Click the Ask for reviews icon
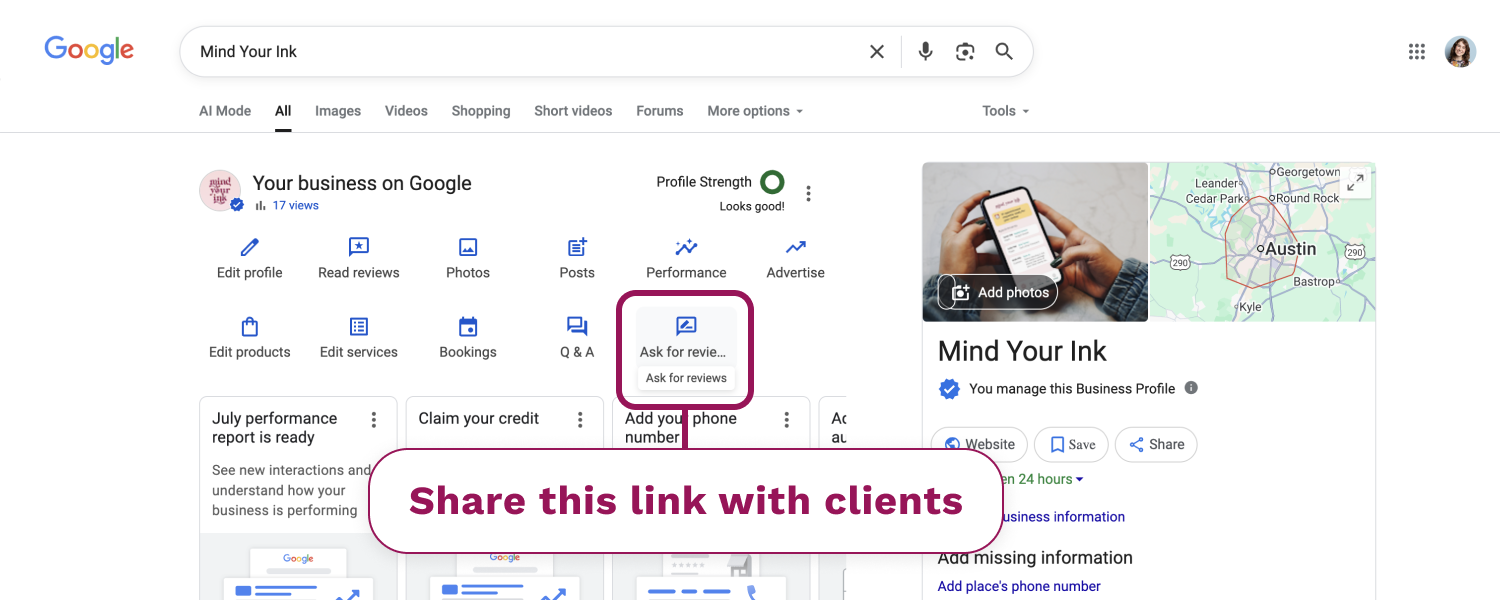1500x600 pixels. [686, 326]
